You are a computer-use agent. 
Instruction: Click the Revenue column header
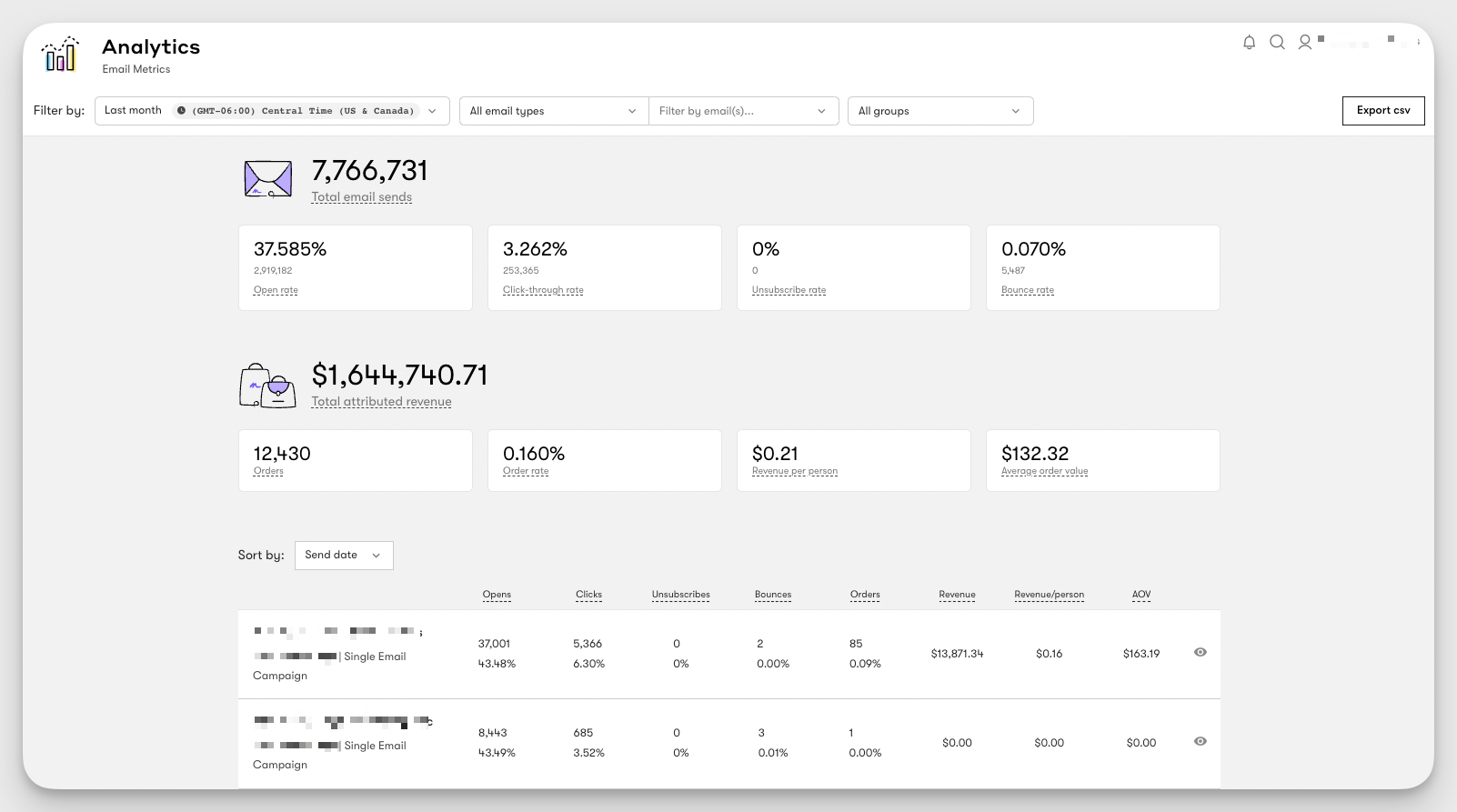pyautogui.click(x=958, y=595)
